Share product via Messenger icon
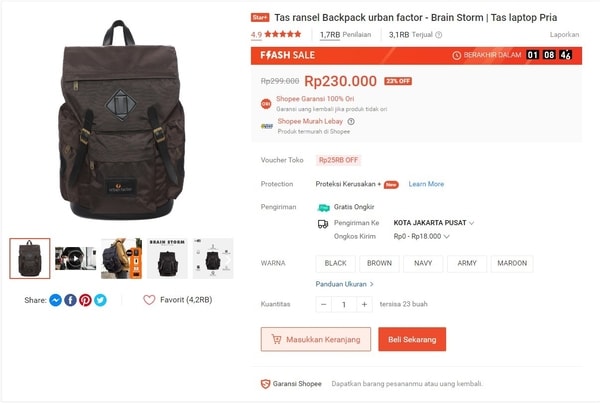The width and height of the screenshot is (600, 403). coord(55,300)
